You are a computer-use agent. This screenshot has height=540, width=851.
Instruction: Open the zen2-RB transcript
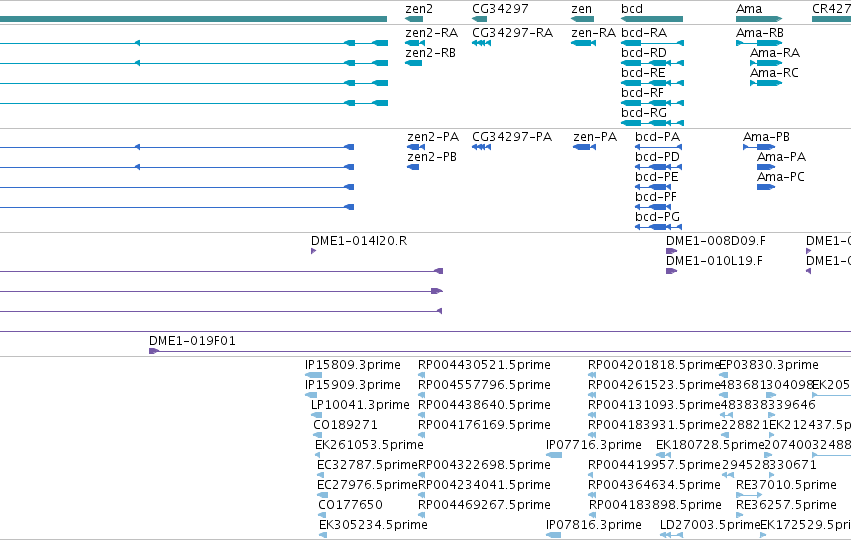point(430,53)
